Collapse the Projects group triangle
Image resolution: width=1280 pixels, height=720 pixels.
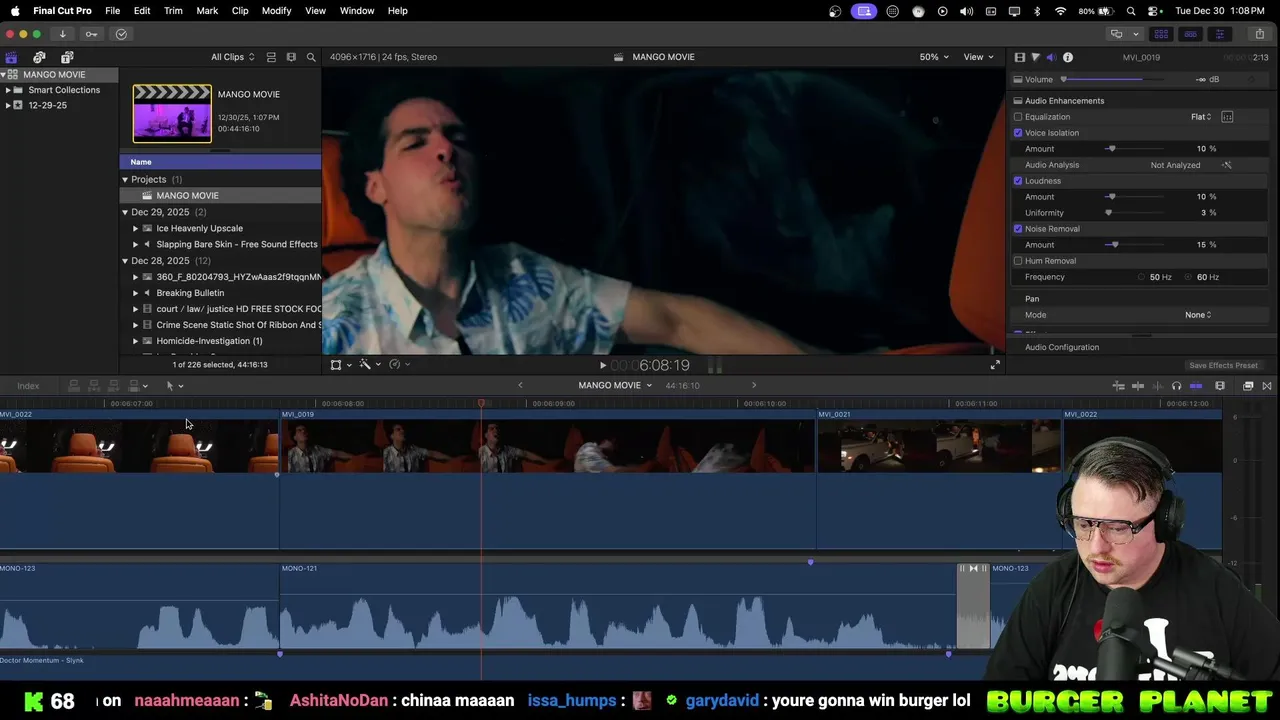tap(125, 180)
